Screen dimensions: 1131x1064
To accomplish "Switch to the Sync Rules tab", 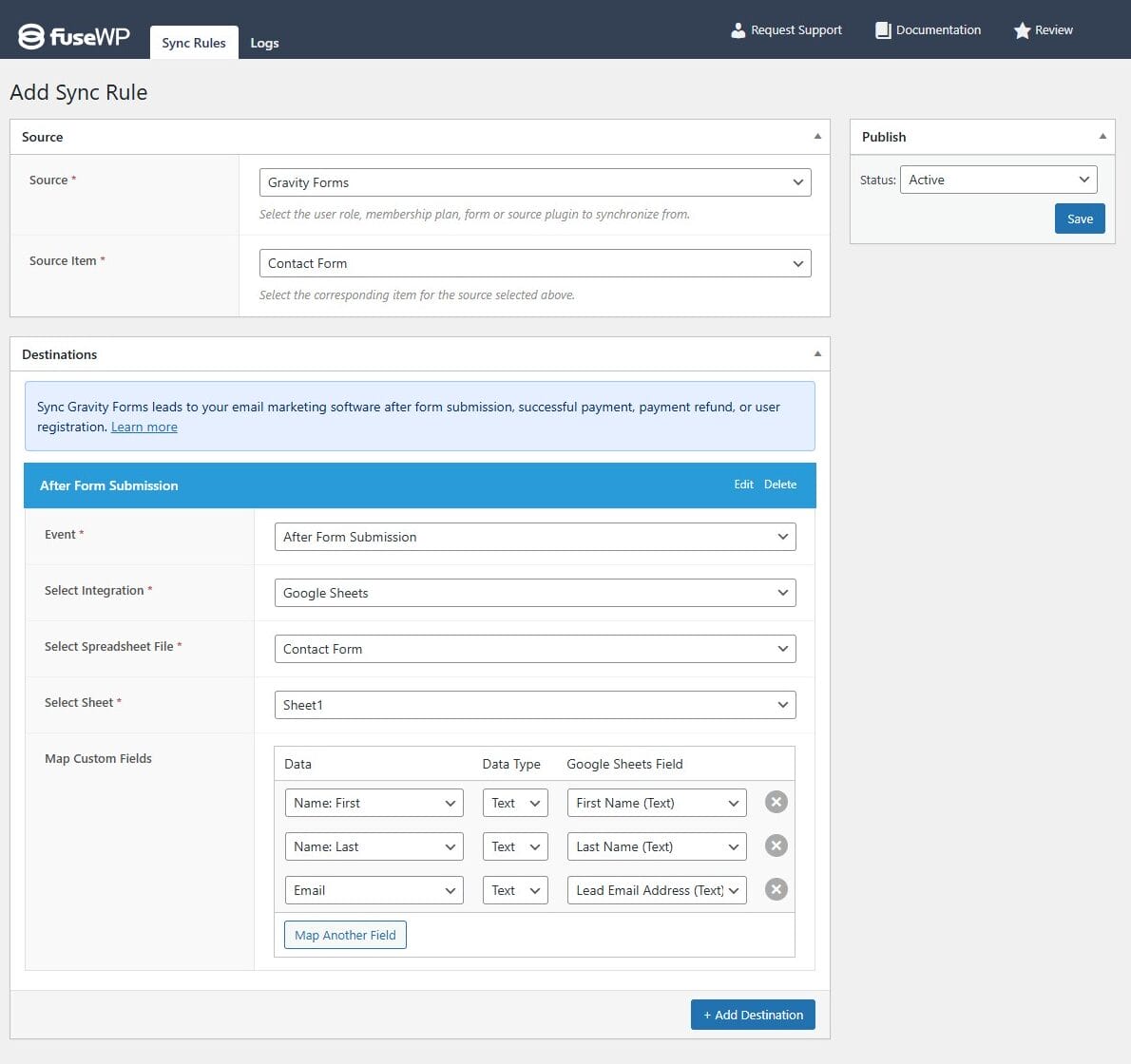I will [x=194, y=43].
